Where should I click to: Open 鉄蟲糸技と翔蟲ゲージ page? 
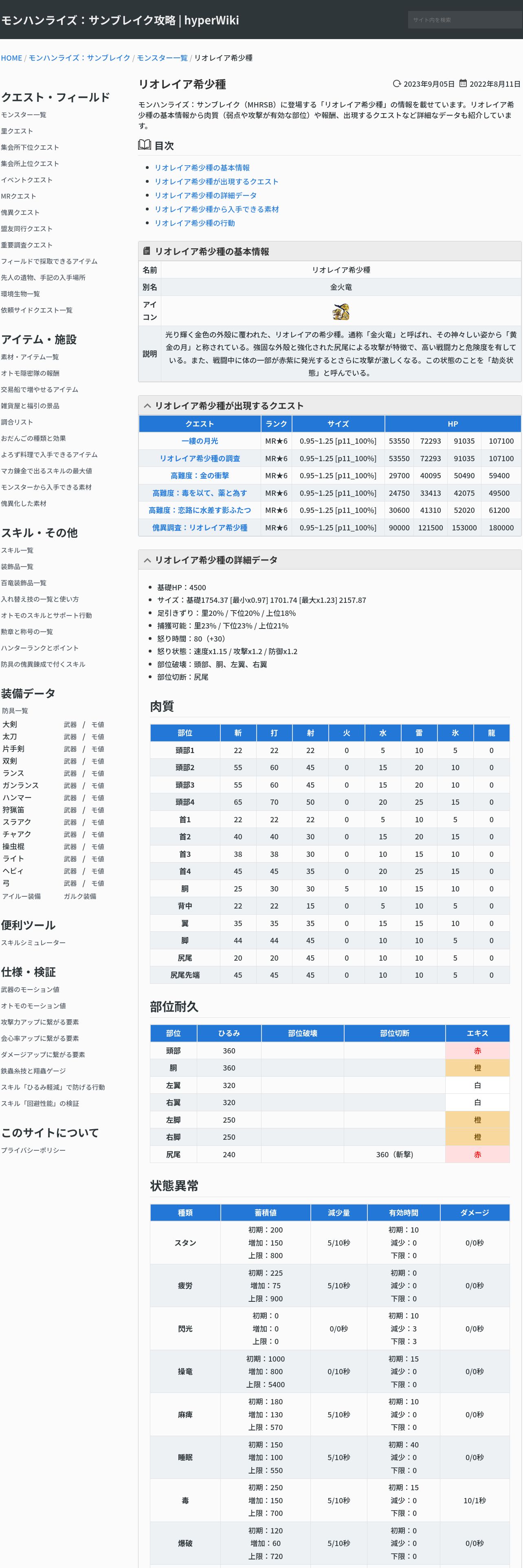pos(33,1071)
